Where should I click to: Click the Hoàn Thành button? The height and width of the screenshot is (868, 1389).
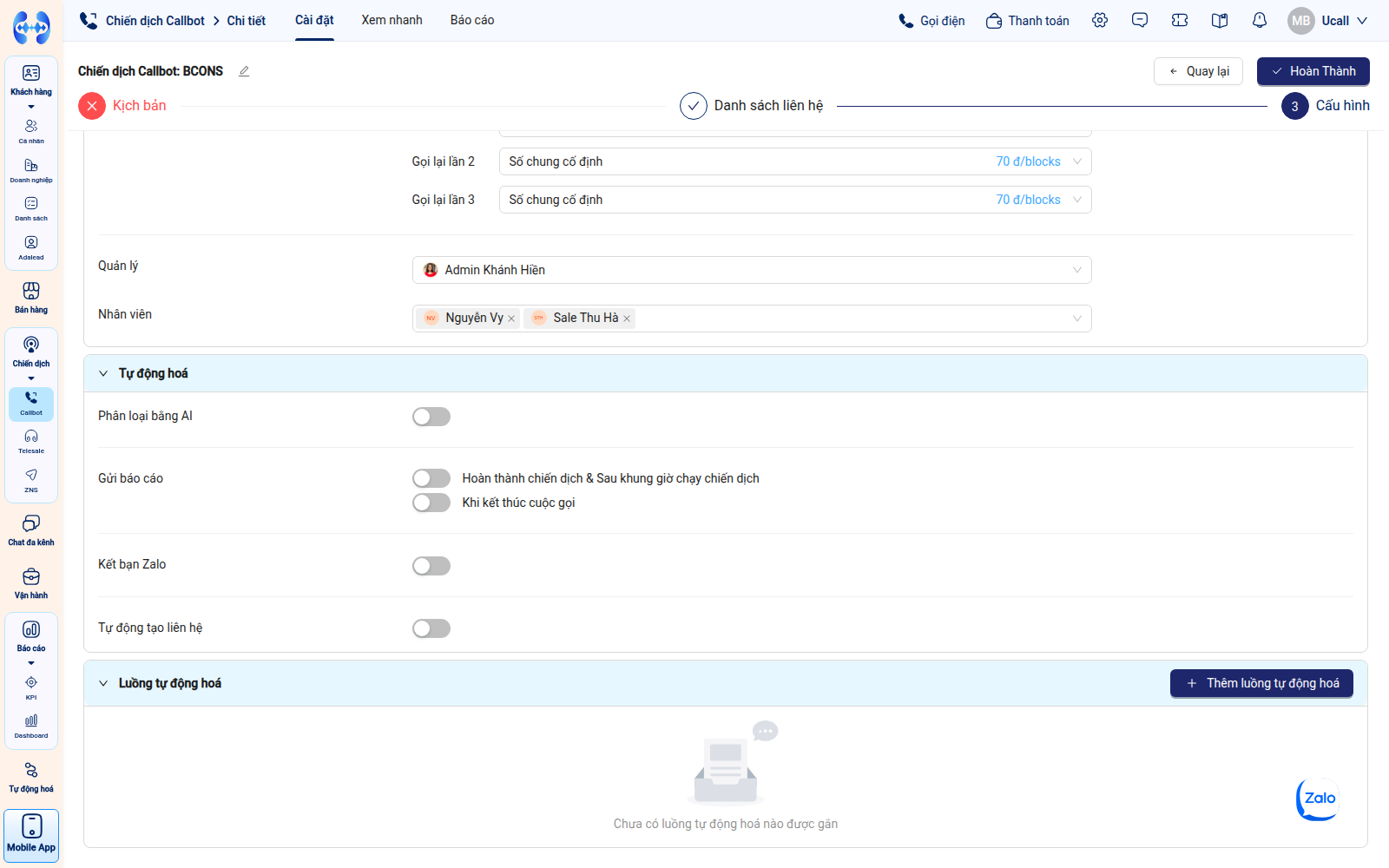point(1313,71)
